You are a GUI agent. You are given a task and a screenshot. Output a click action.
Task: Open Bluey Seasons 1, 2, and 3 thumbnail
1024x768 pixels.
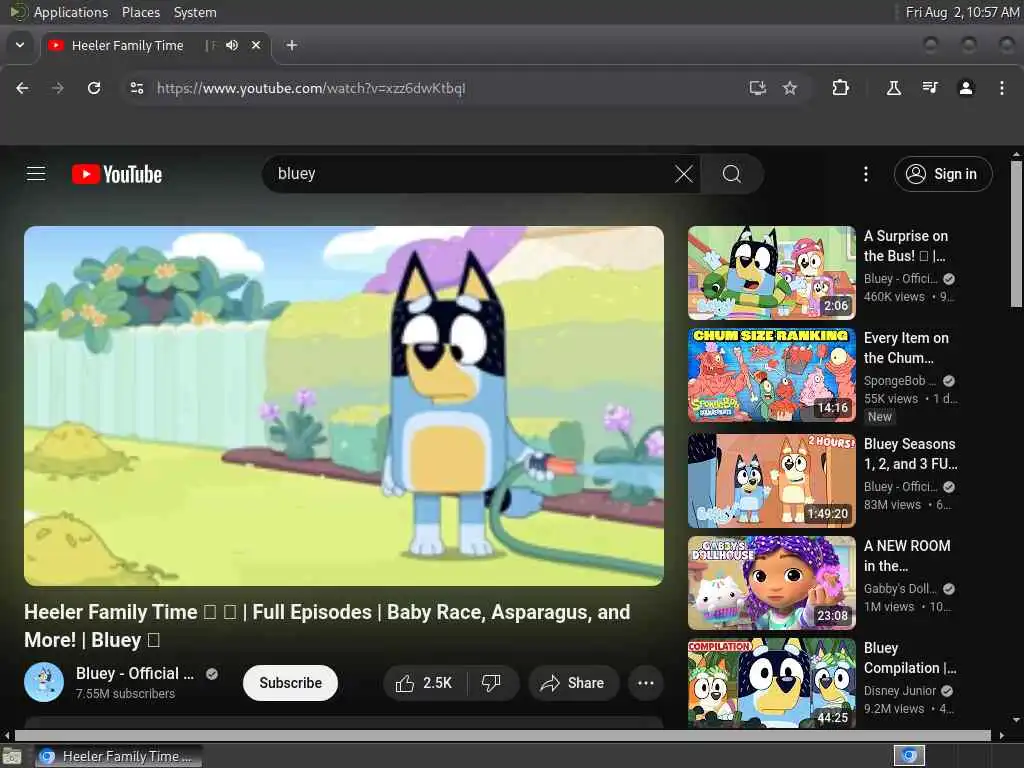pos(772,481)
